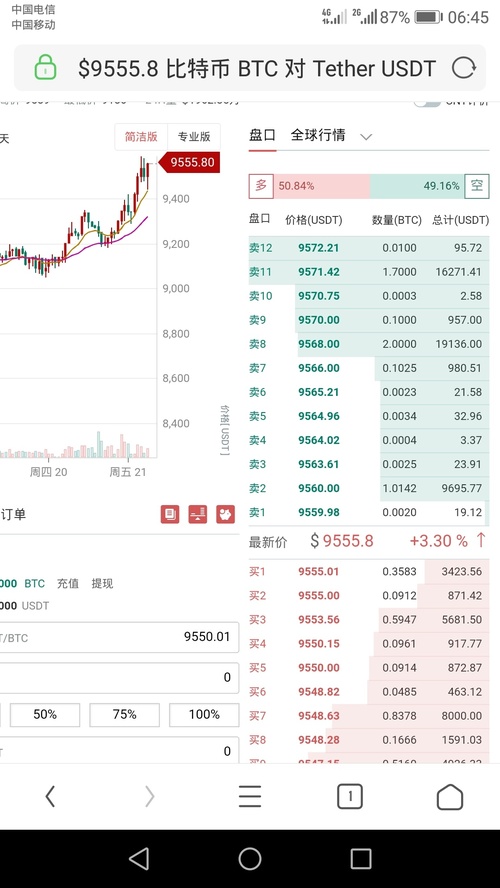Tap the browser address bar title
Viewport: 500px width, 888px height.
[x=257, y=69]
